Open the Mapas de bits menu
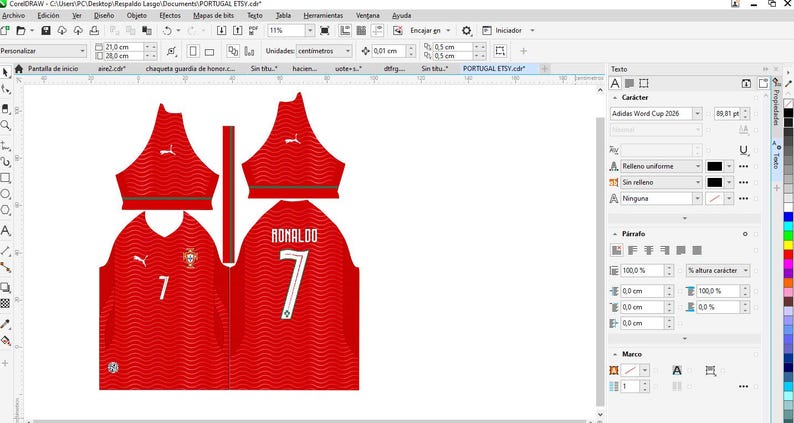This screenshot has width=794, height=423. (x=214, y=16)
